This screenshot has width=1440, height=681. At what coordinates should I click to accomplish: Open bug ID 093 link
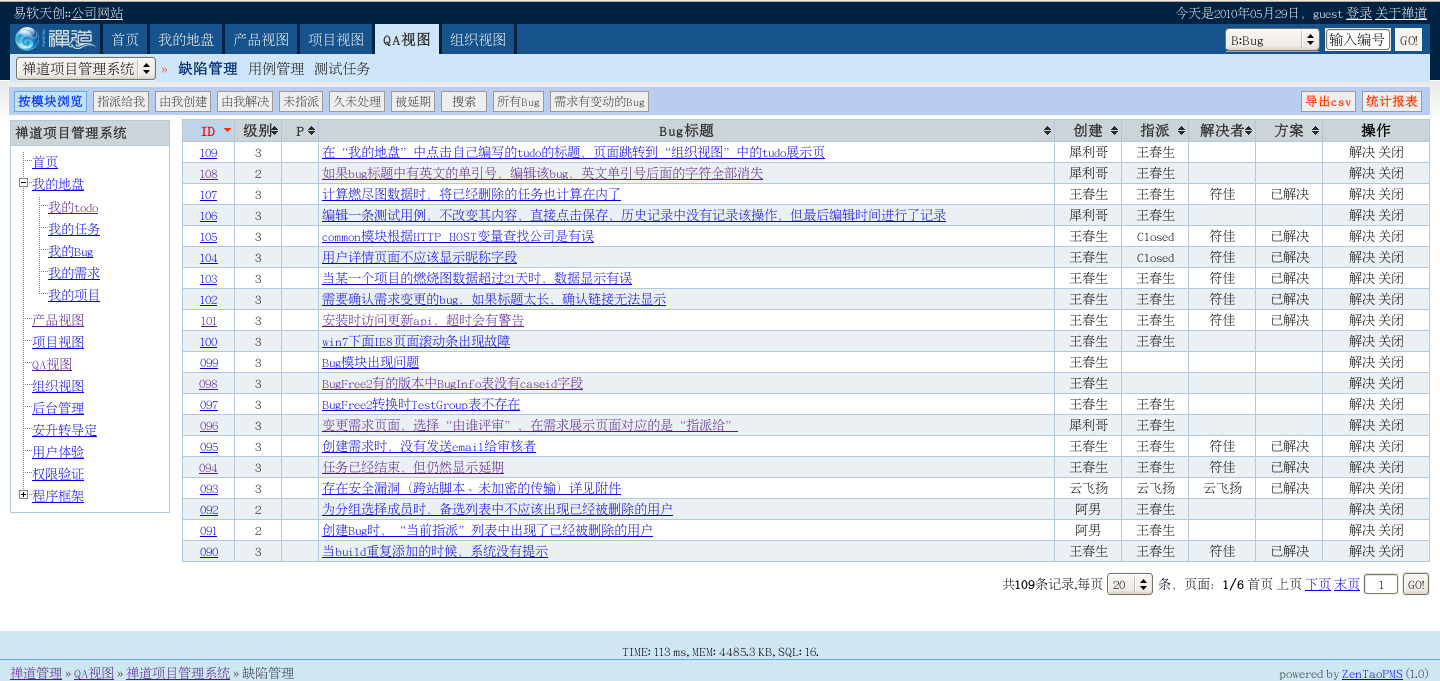pos(208,489)
